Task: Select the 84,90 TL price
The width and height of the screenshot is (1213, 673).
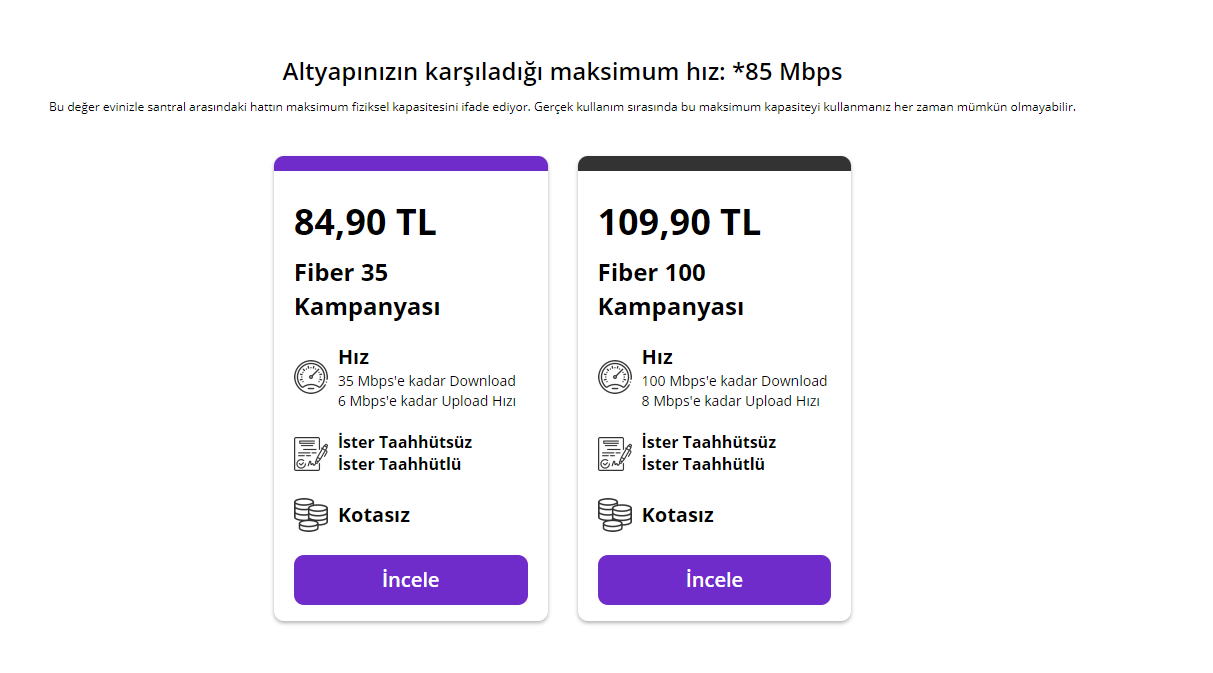Action: point(365,222)
